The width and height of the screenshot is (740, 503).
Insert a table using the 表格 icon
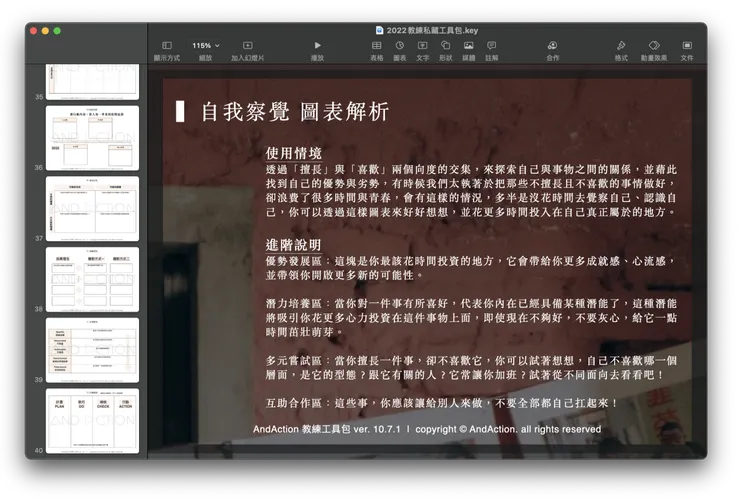tap(377, 46)
